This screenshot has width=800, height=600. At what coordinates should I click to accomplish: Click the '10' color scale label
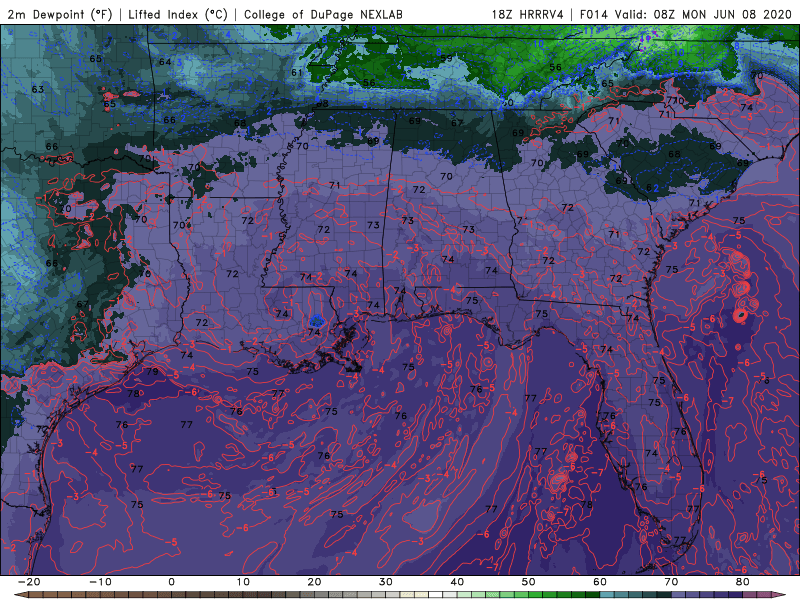click(243, 582)
